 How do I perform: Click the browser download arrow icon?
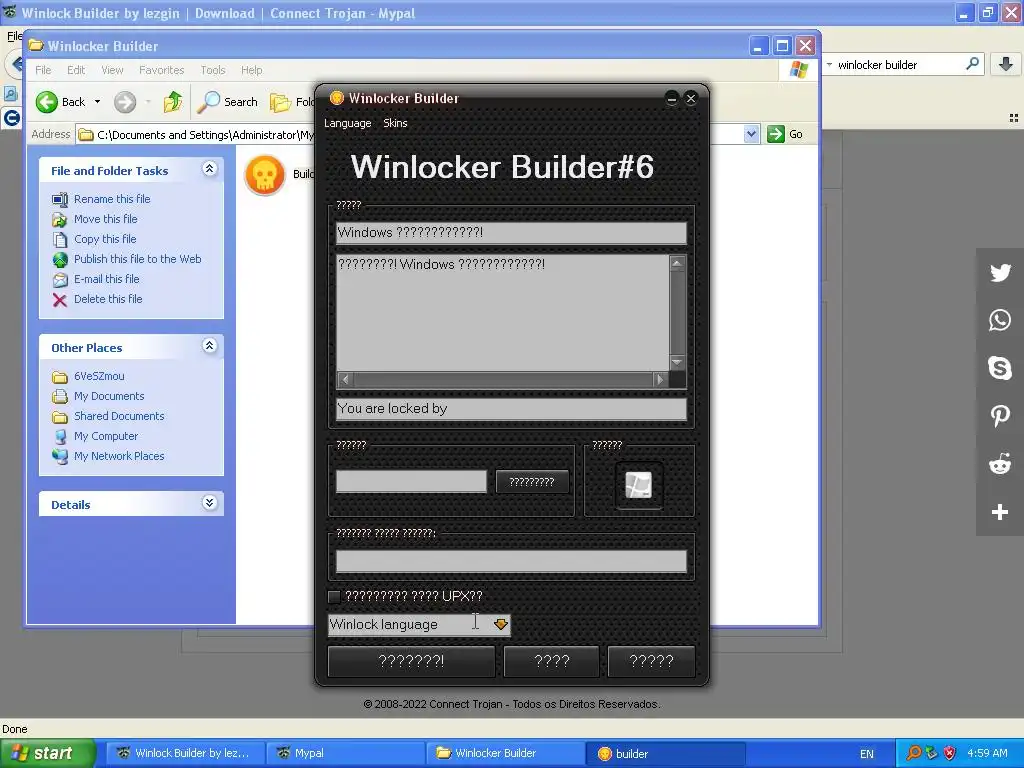click(x=1006, y=64)
